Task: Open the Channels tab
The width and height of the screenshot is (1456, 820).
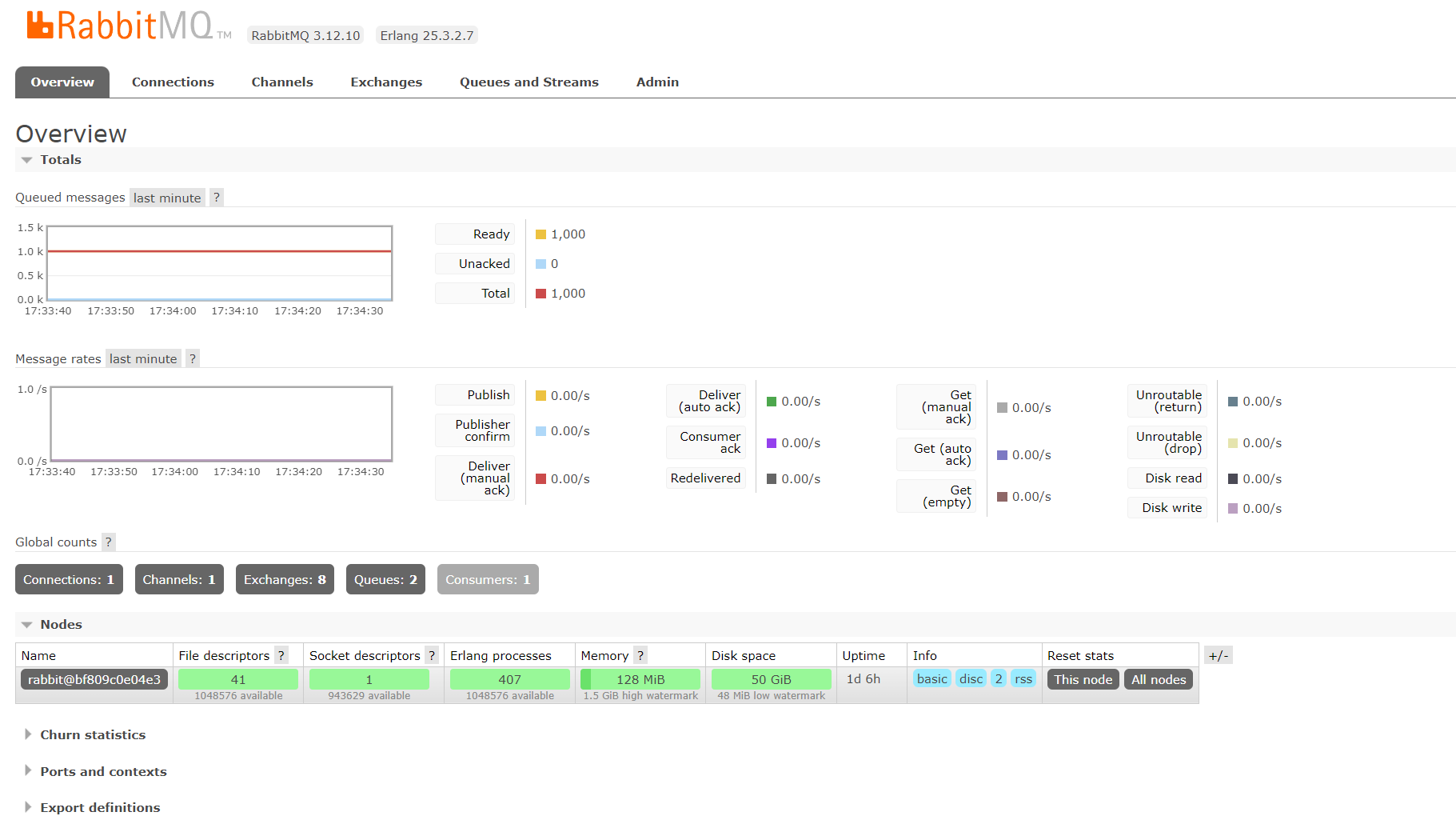Action: tap(282, 82)
